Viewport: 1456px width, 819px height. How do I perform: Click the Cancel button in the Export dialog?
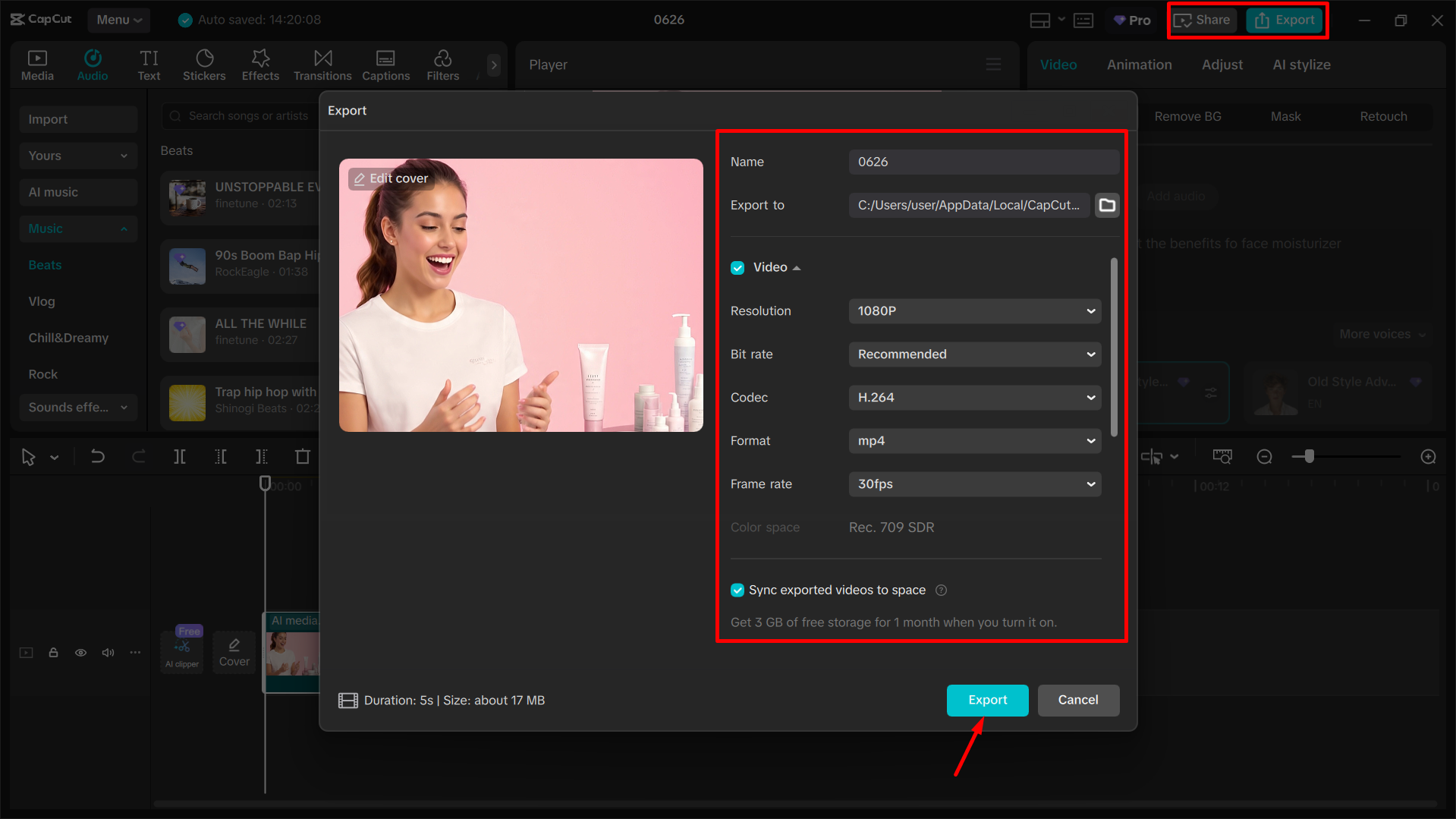[1078, 700]
